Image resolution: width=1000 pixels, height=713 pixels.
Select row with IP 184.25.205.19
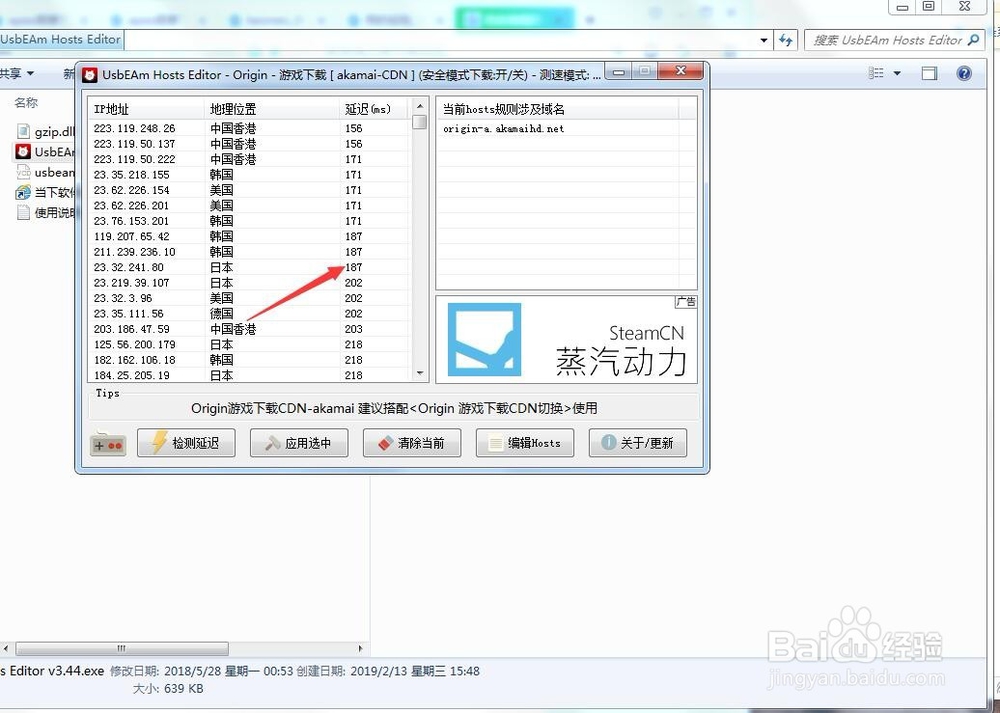(x=249, y=376)
